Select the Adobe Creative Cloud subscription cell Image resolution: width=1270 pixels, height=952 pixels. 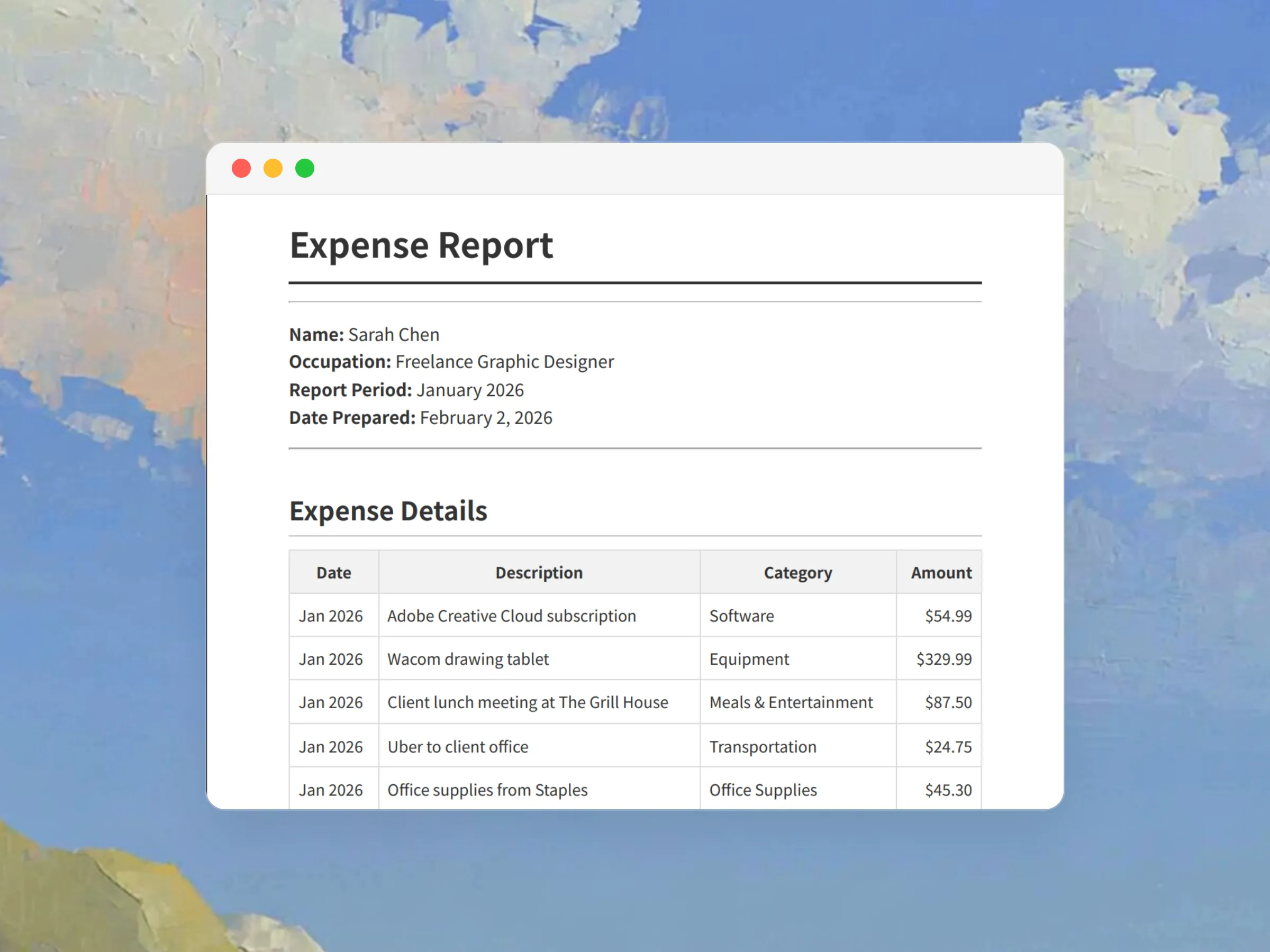tap(512, 616)
